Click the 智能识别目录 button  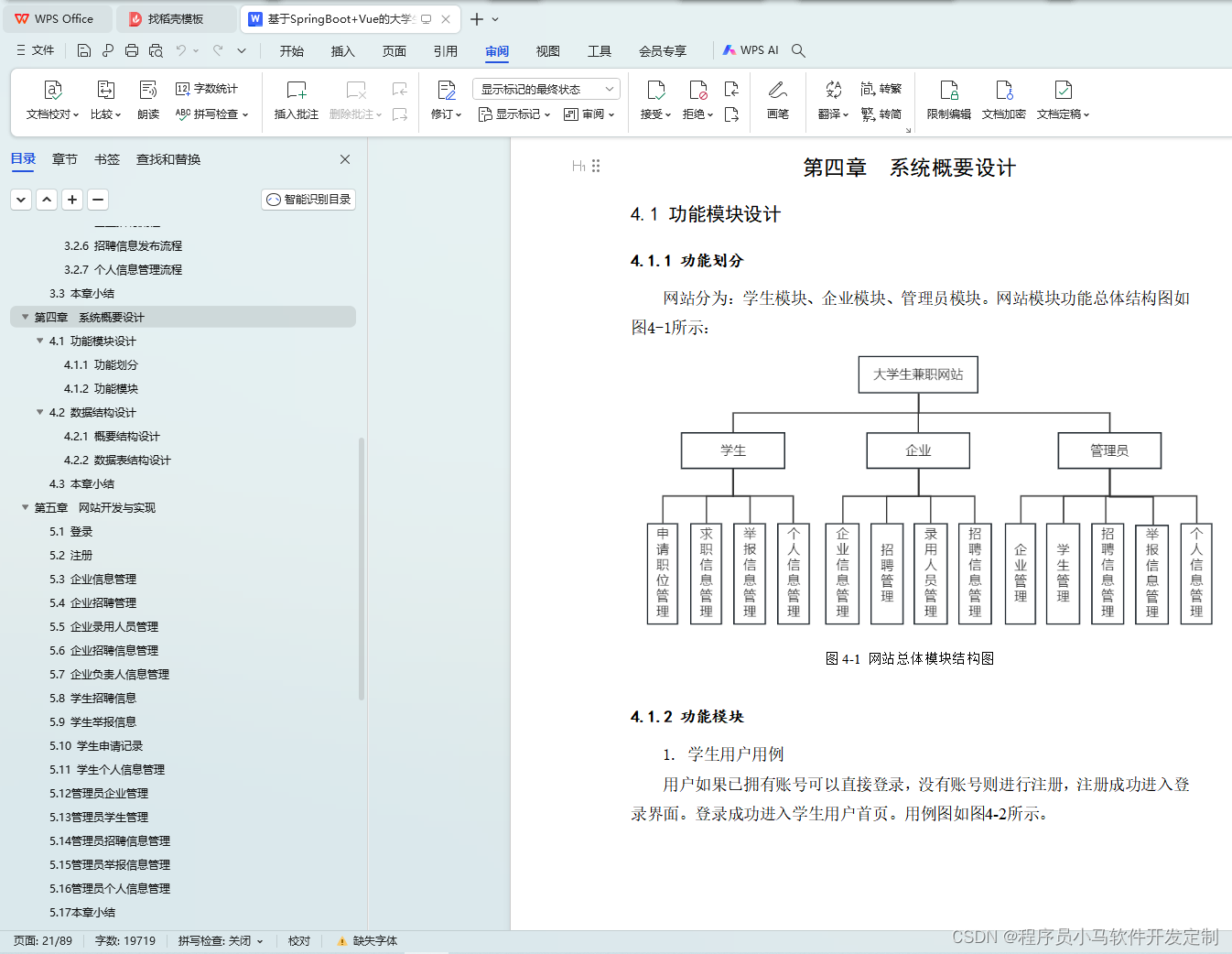(308, 199)
